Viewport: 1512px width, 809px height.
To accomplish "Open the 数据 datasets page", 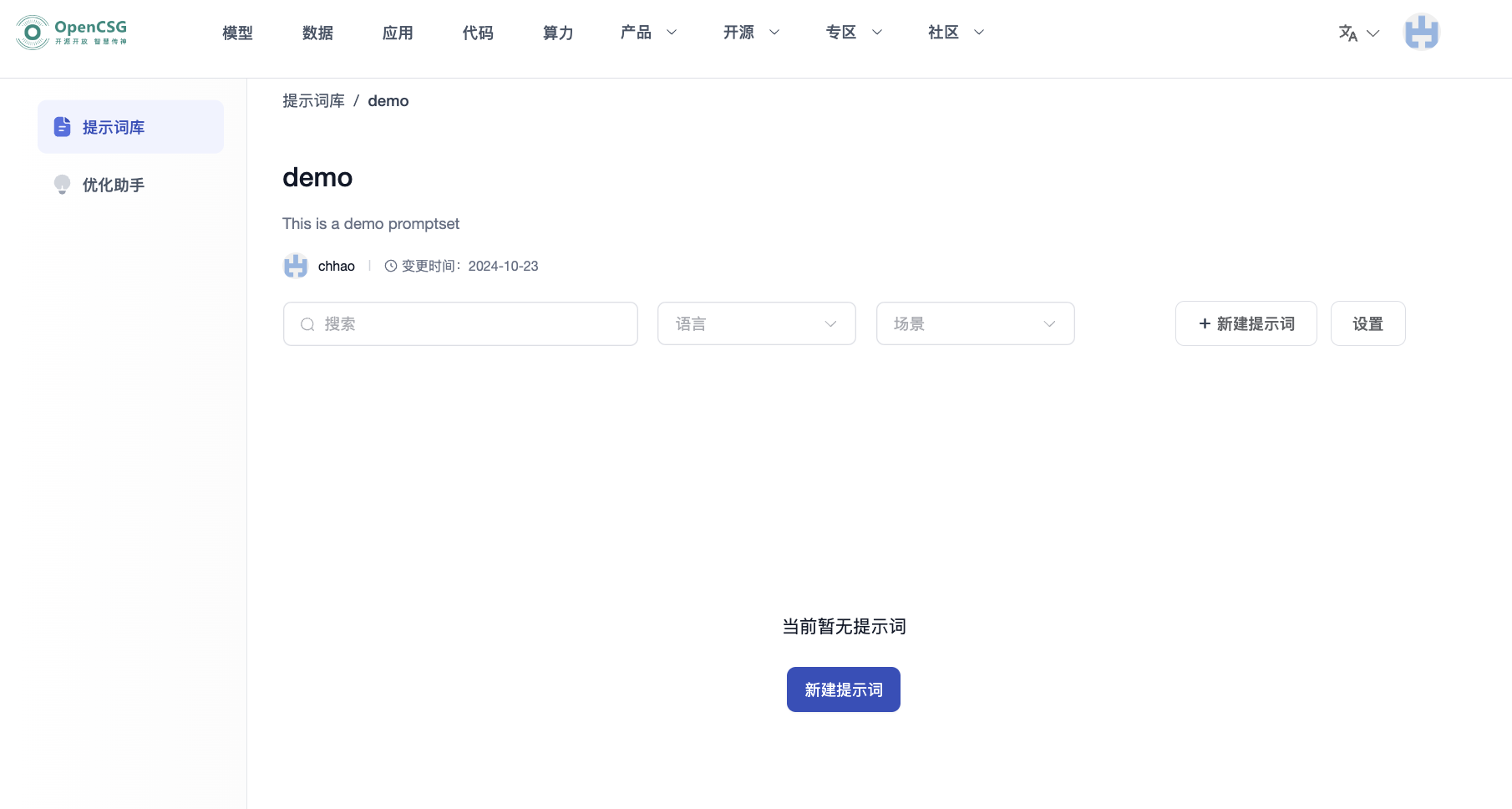I will click(317, 33).
